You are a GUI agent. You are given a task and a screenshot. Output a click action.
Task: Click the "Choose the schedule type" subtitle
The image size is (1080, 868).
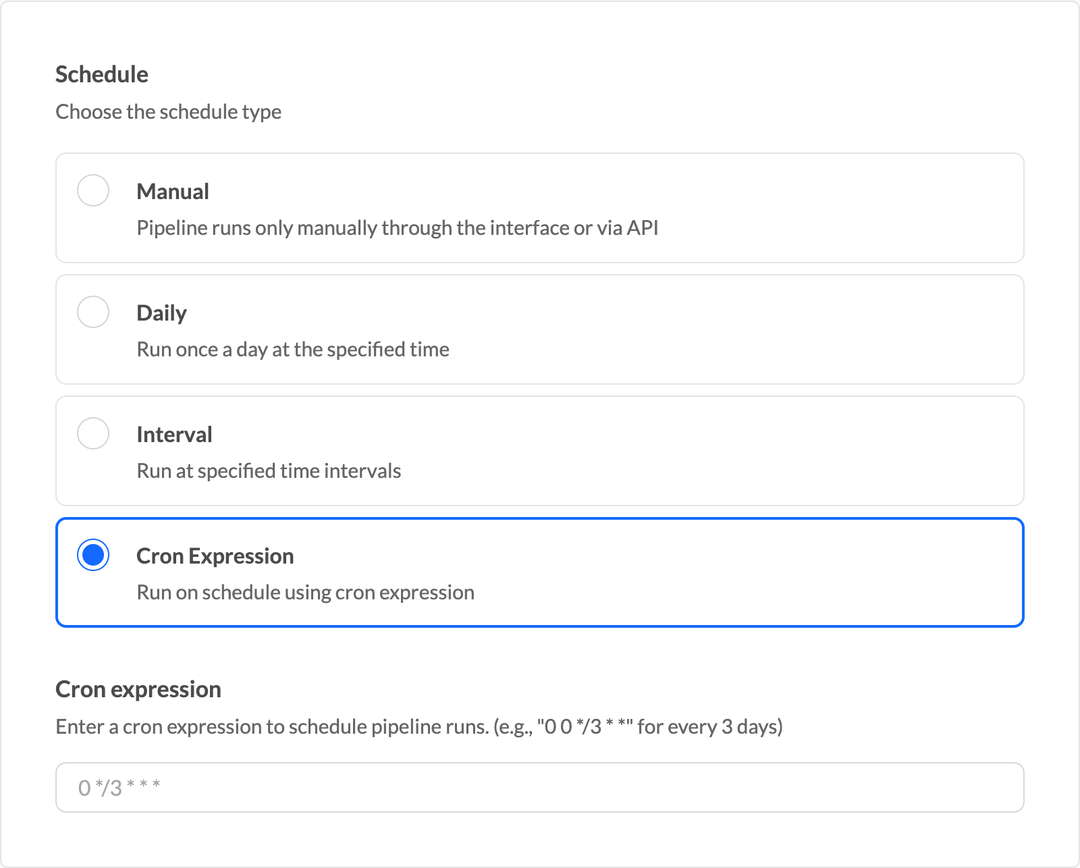tap(168, 112)
